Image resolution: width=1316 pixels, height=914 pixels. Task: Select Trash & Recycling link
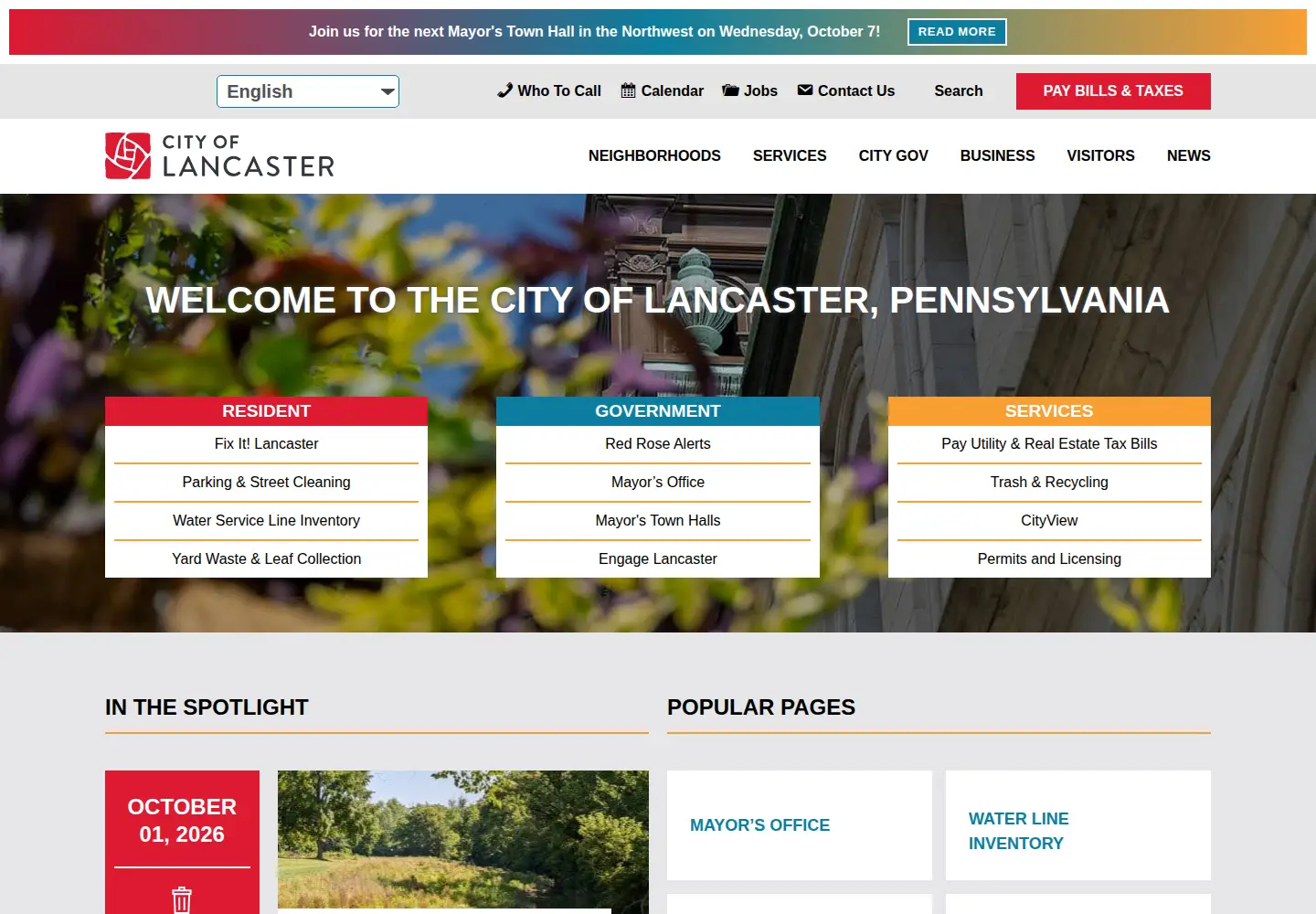pyautogui.click(x=1049, y=482)
